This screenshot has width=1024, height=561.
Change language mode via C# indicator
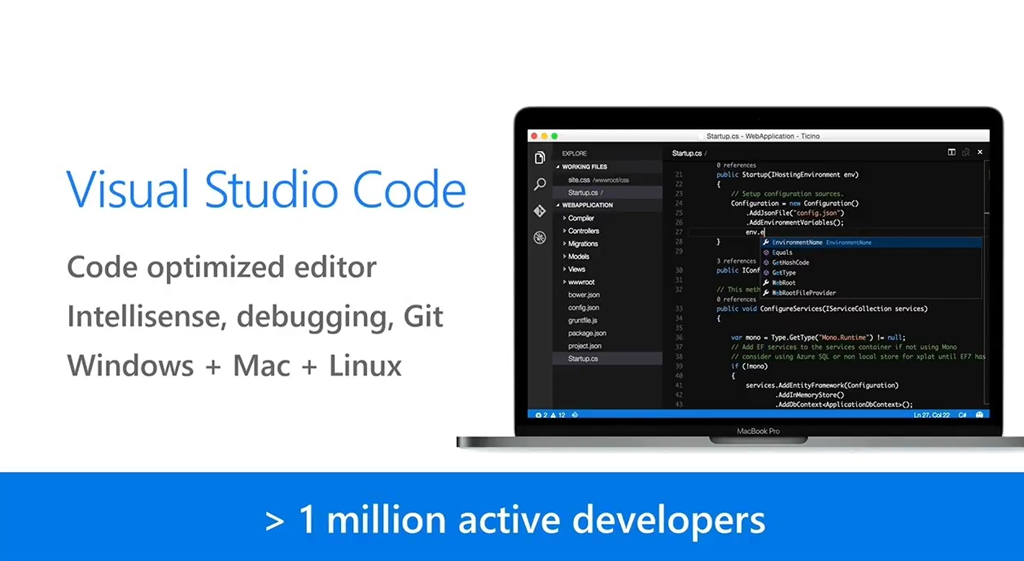[x=962, y=415]
